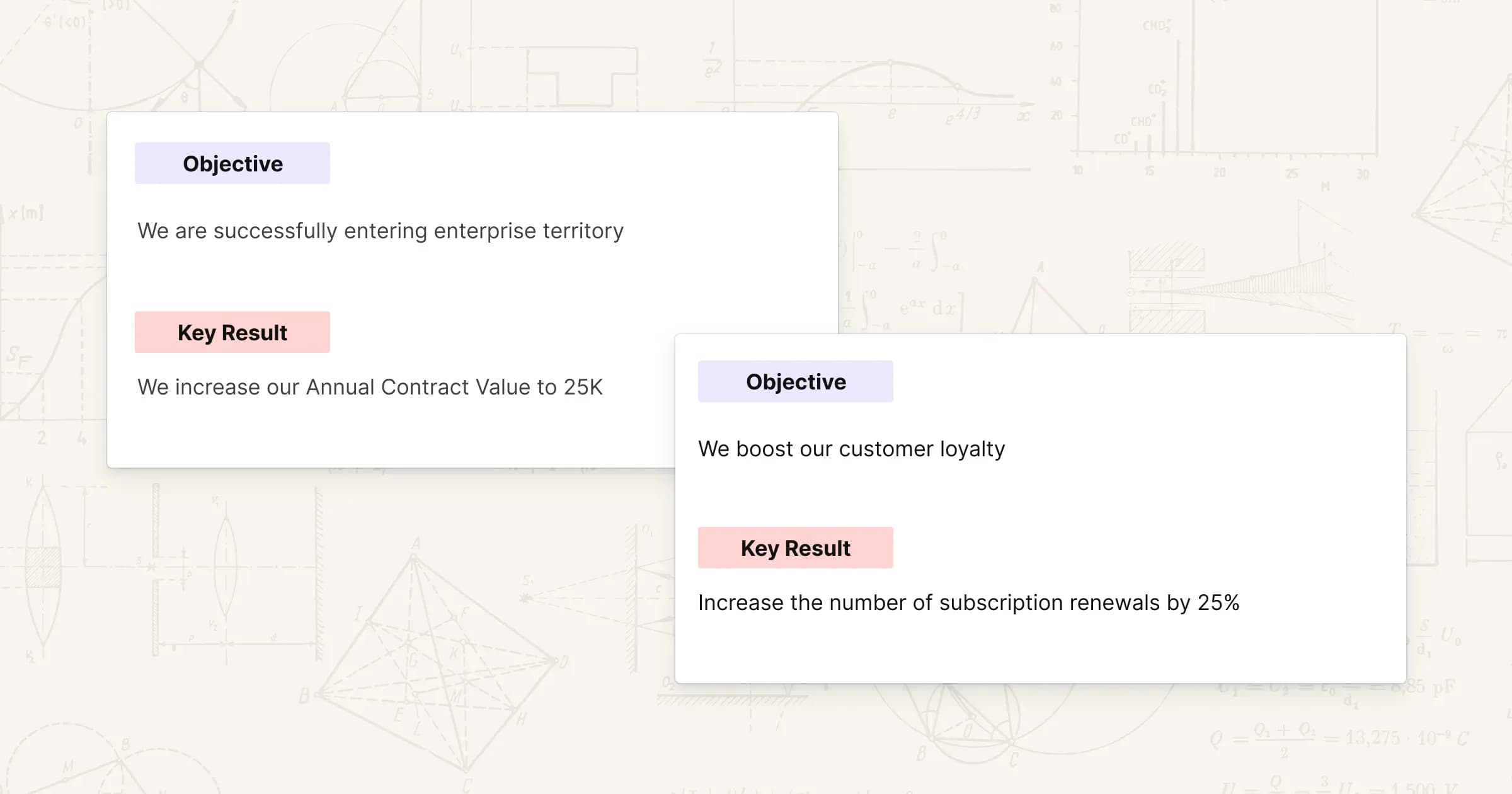Click the subscription renewals key result text

pos(969,602)
